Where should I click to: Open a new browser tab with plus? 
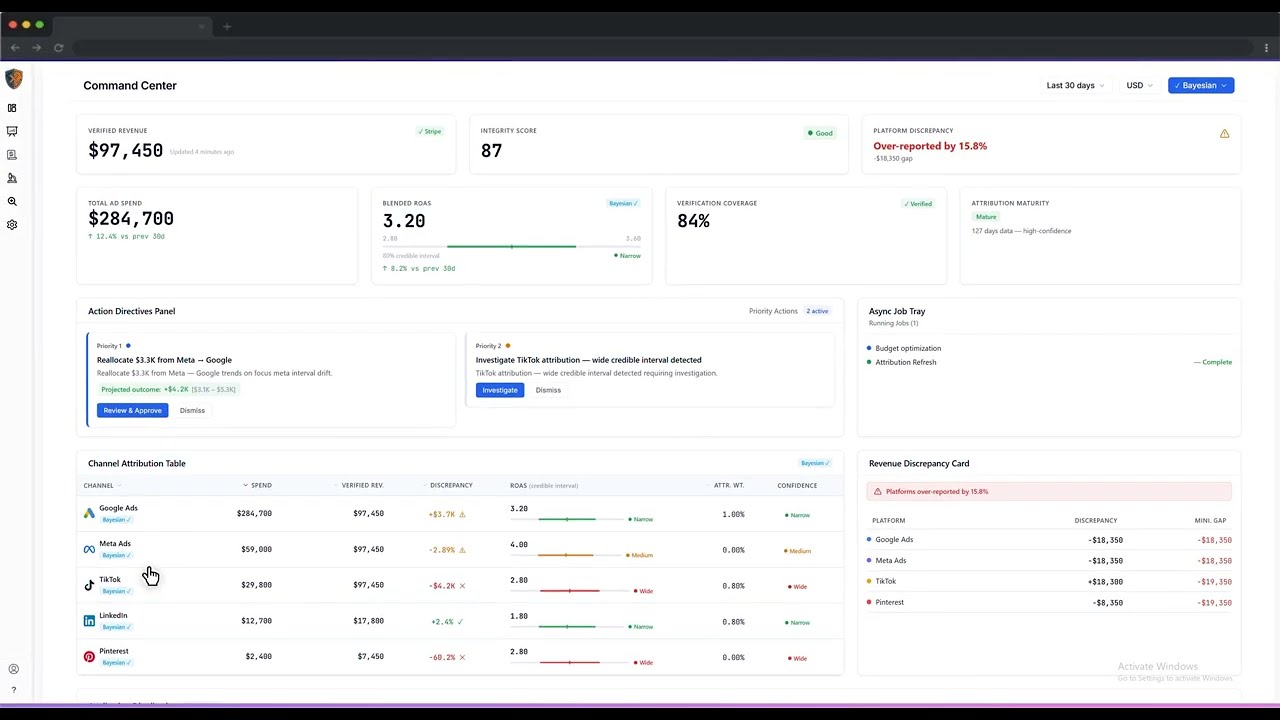[x=227, y=26]
